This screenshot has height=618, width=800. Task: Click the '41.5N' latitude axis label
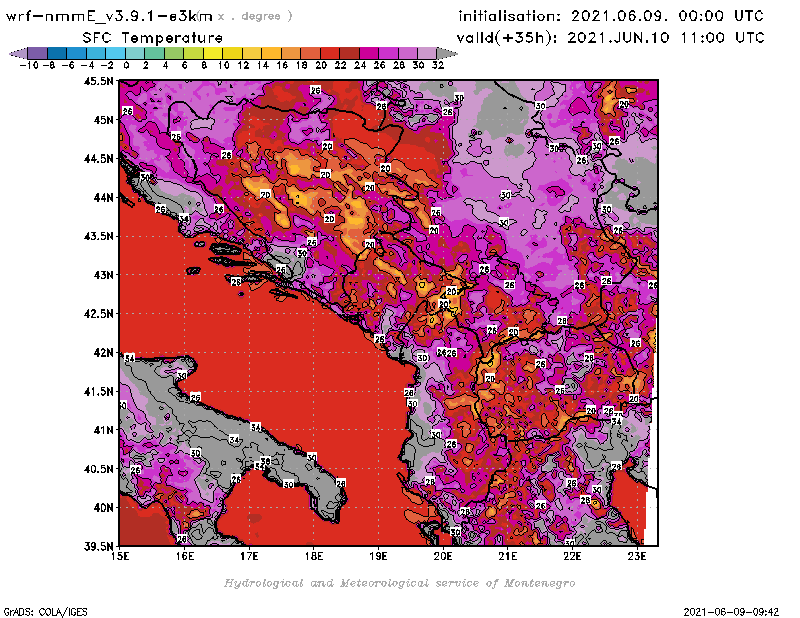[98, 391]
